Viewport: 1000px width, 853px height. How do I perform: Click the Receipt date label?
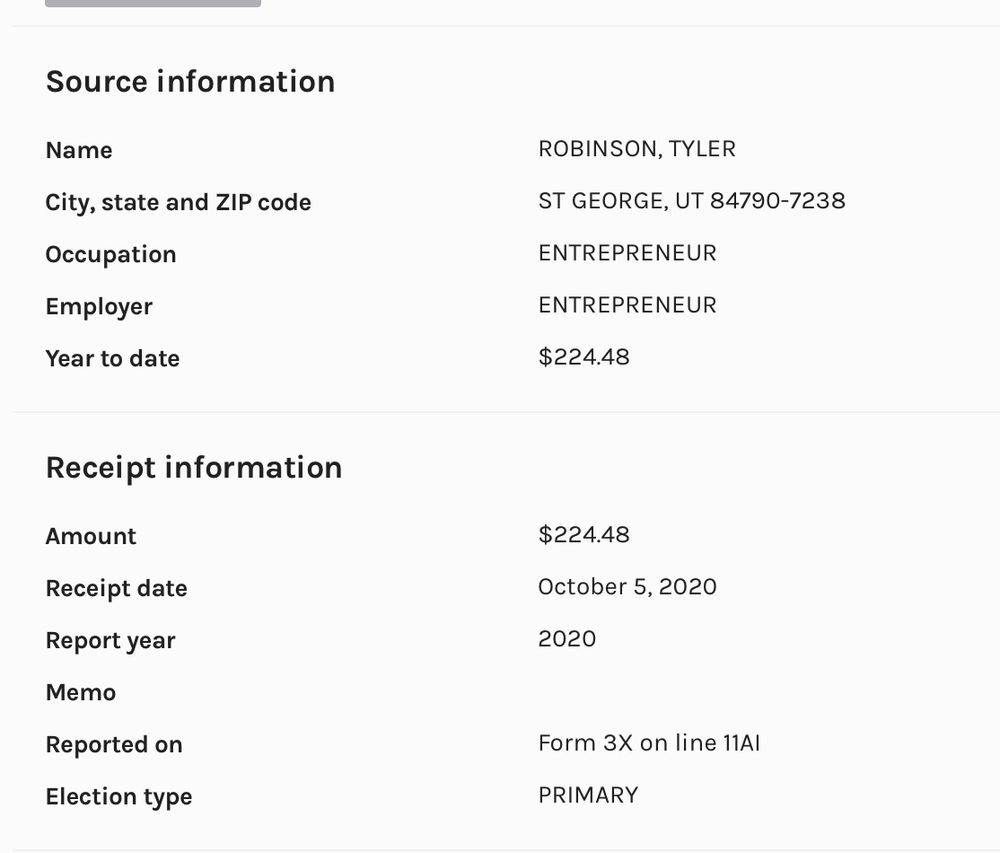pos(116,588)
